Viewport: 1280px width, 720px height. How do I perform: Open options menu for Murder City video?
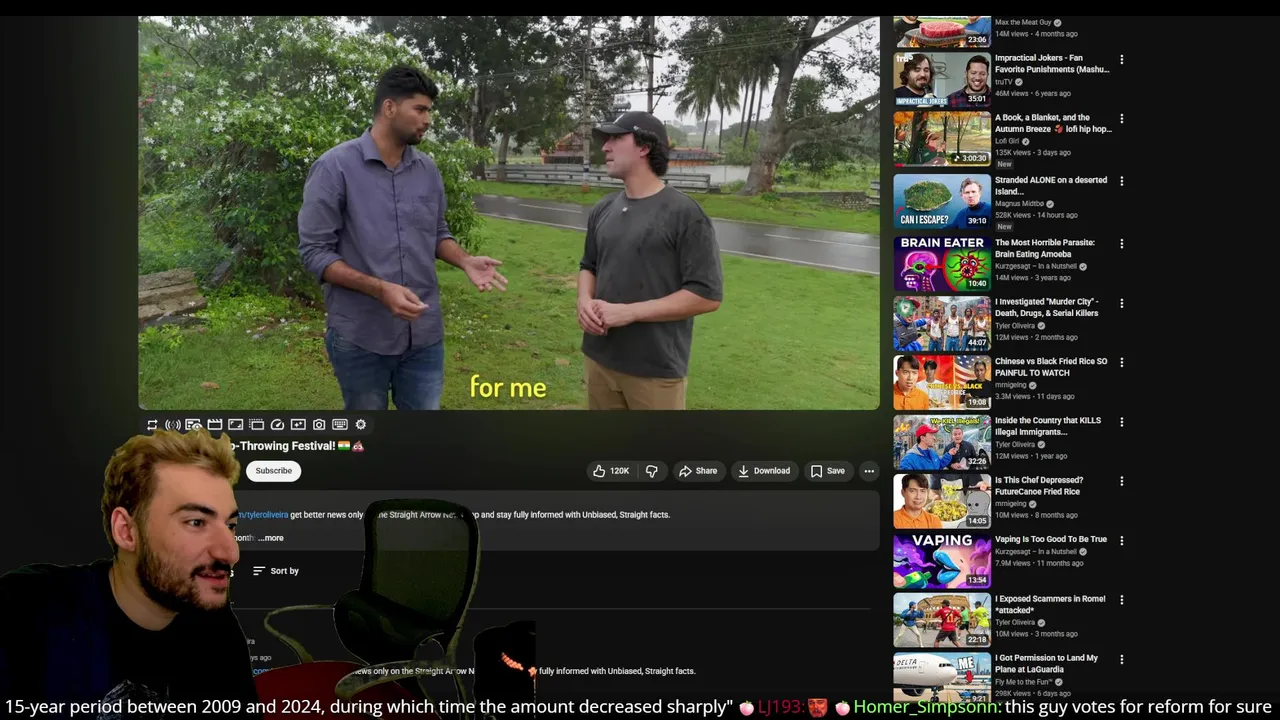(1121, 303)
